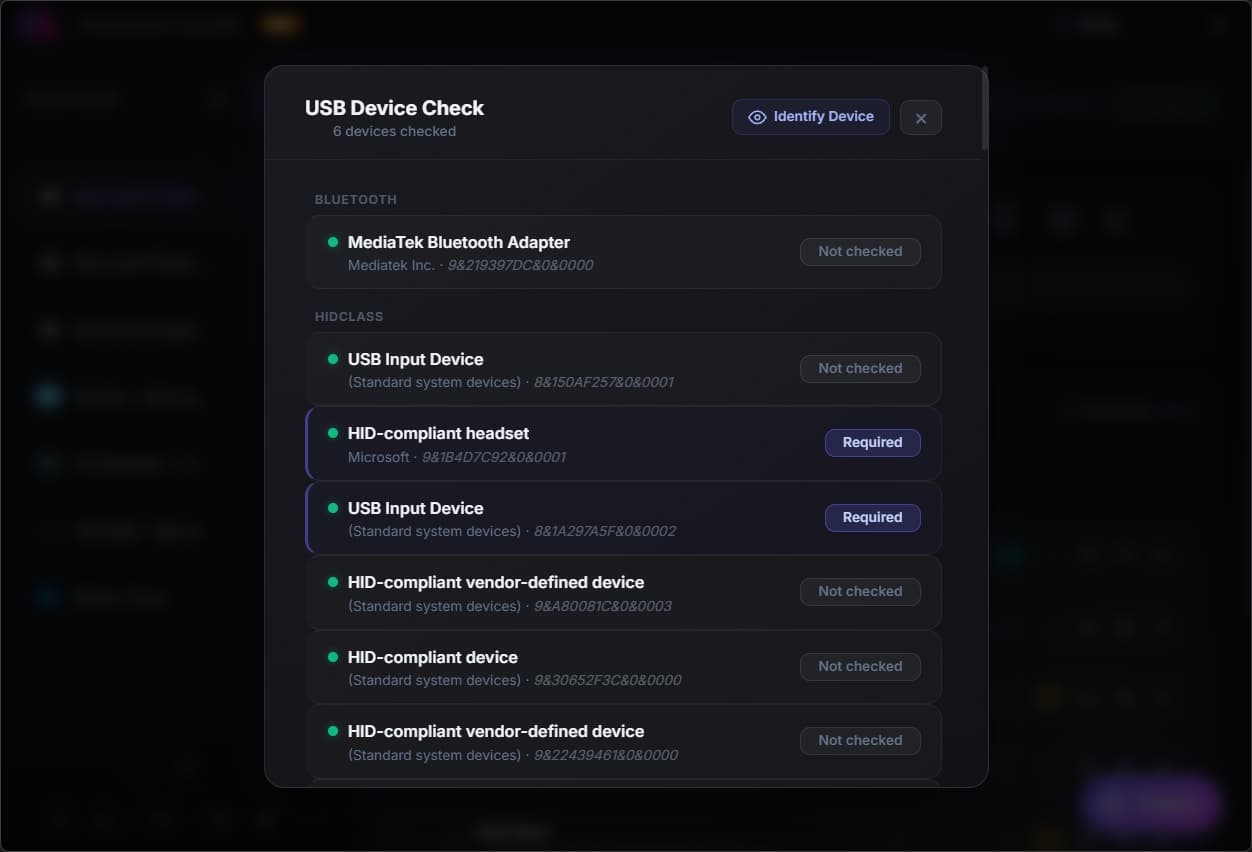Click the ID 9&A80081C&0&0003
This screenshot has width=1252, height=852.
coord(603,606)
